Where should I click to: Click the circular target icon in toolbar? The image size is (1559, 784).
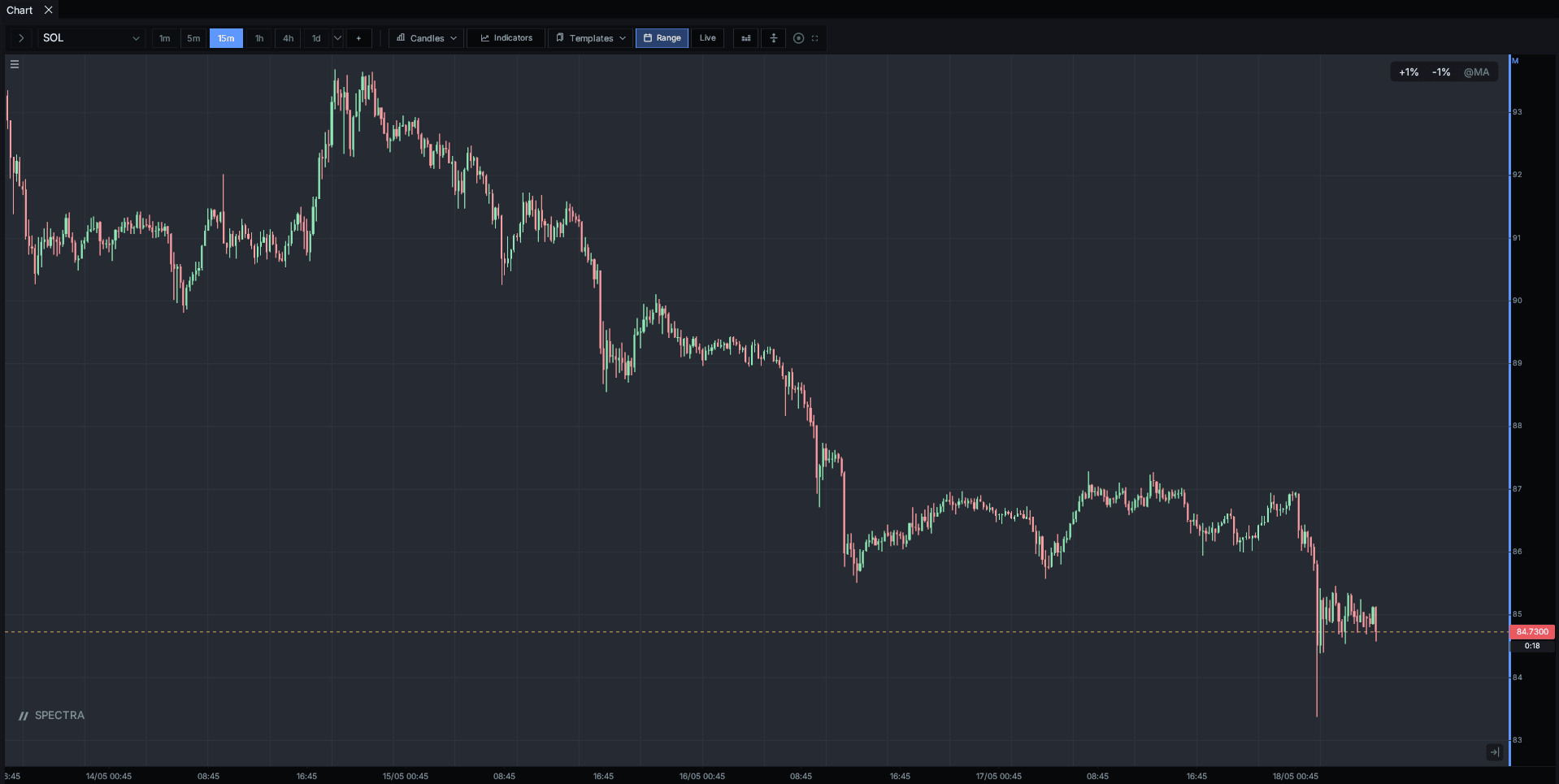pos(799,38)
